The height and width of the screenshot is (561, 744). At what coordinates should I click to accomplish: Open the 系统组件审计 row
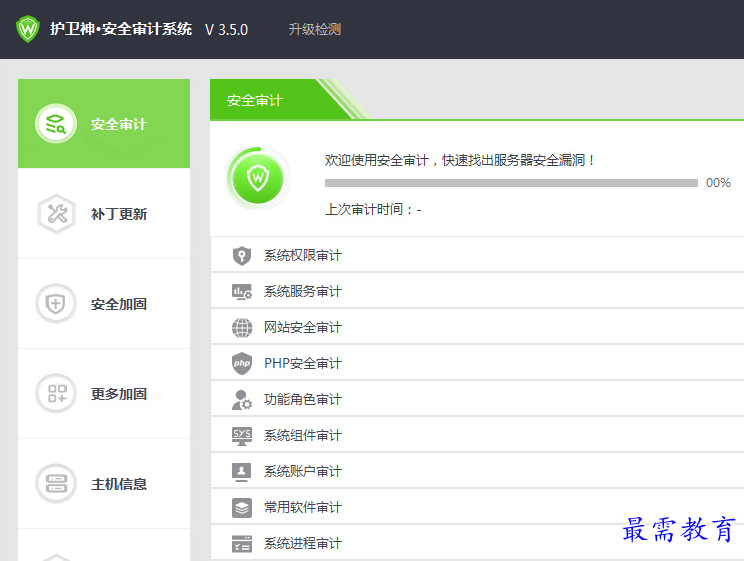click(477, 435)
